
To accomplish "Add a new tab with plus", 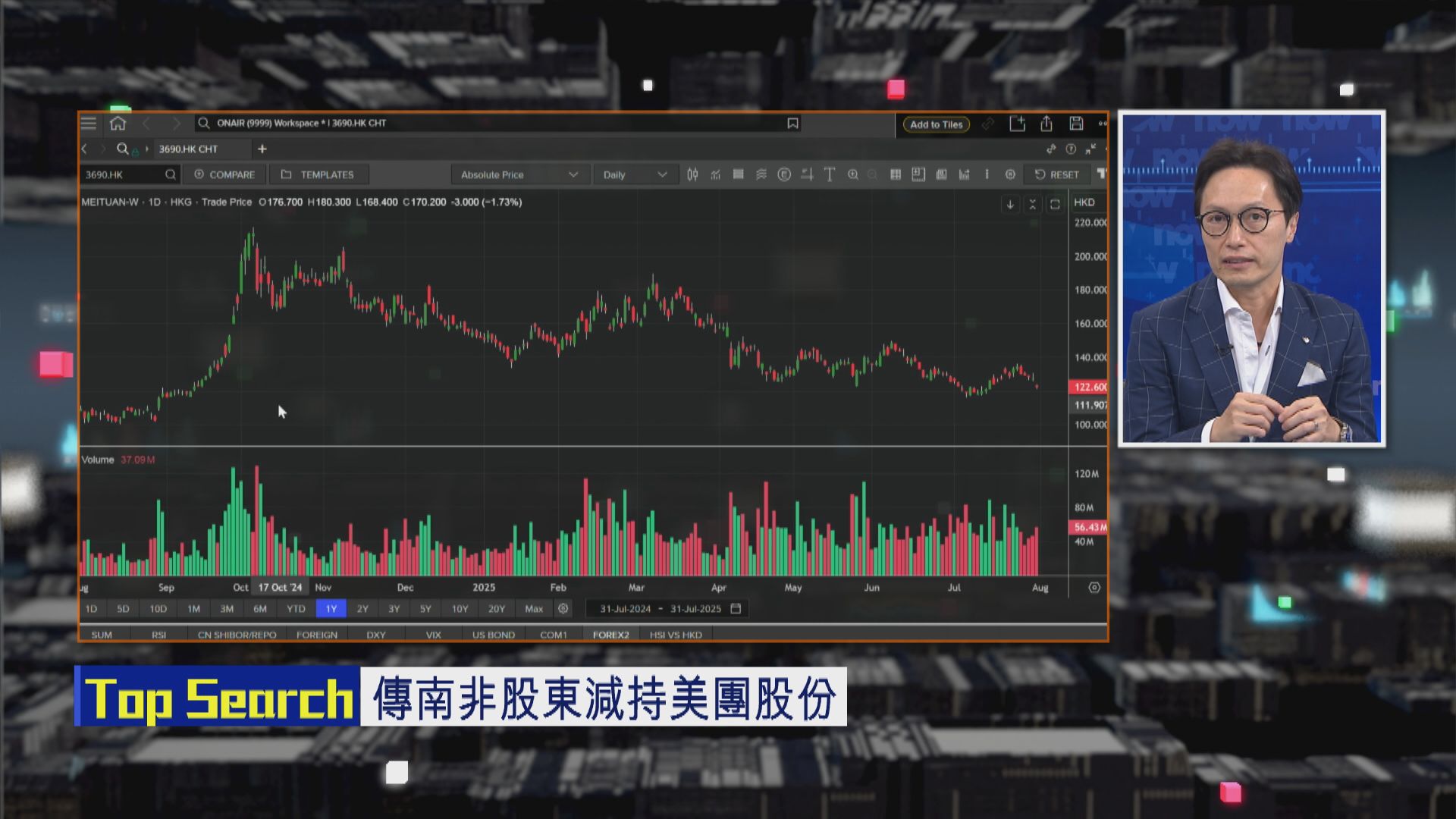I will [262, 149].
